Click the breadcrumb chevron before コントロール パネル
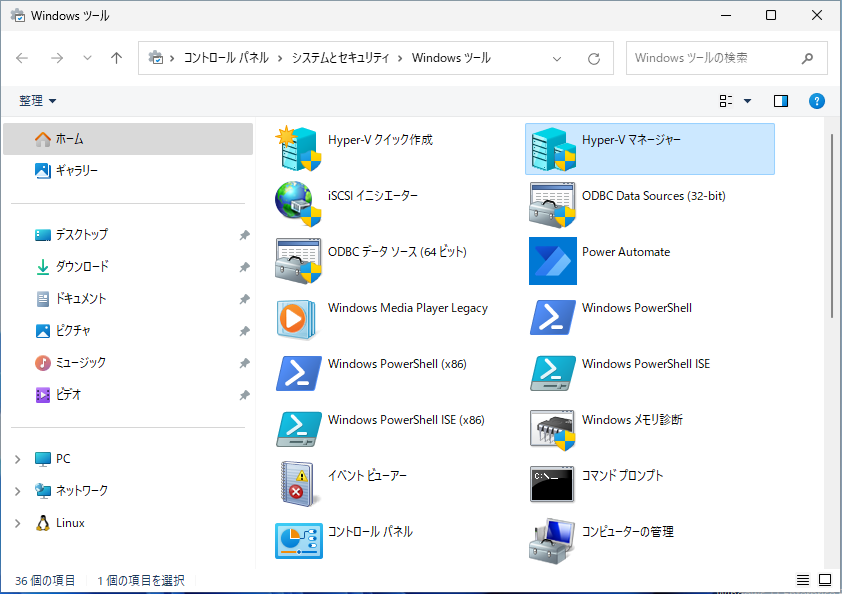The image size is (842, 594). (x=172, y=59)
